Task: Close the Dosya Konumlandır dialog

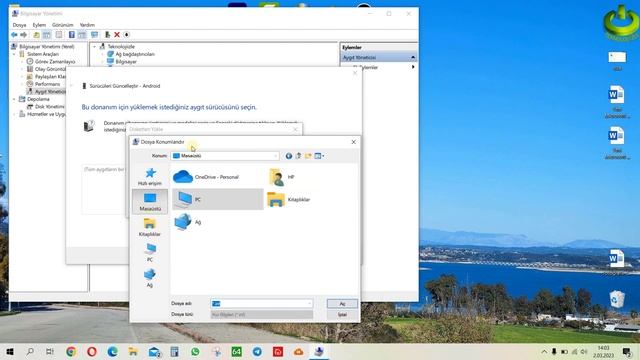Action: [353, 142]
